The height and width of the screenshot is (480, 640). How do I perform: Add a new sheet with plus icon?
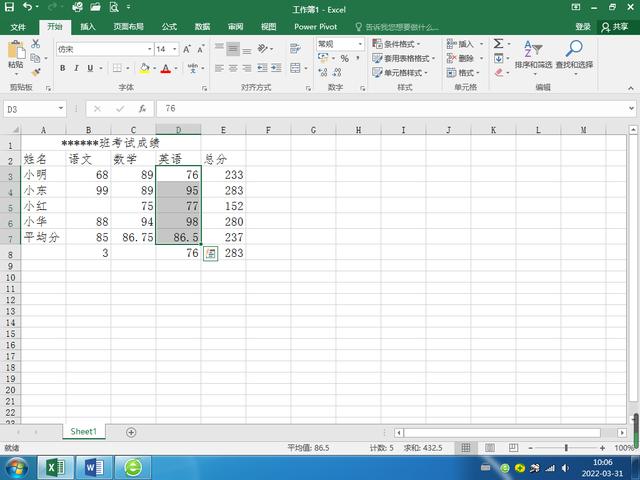[x=131, y=432]
